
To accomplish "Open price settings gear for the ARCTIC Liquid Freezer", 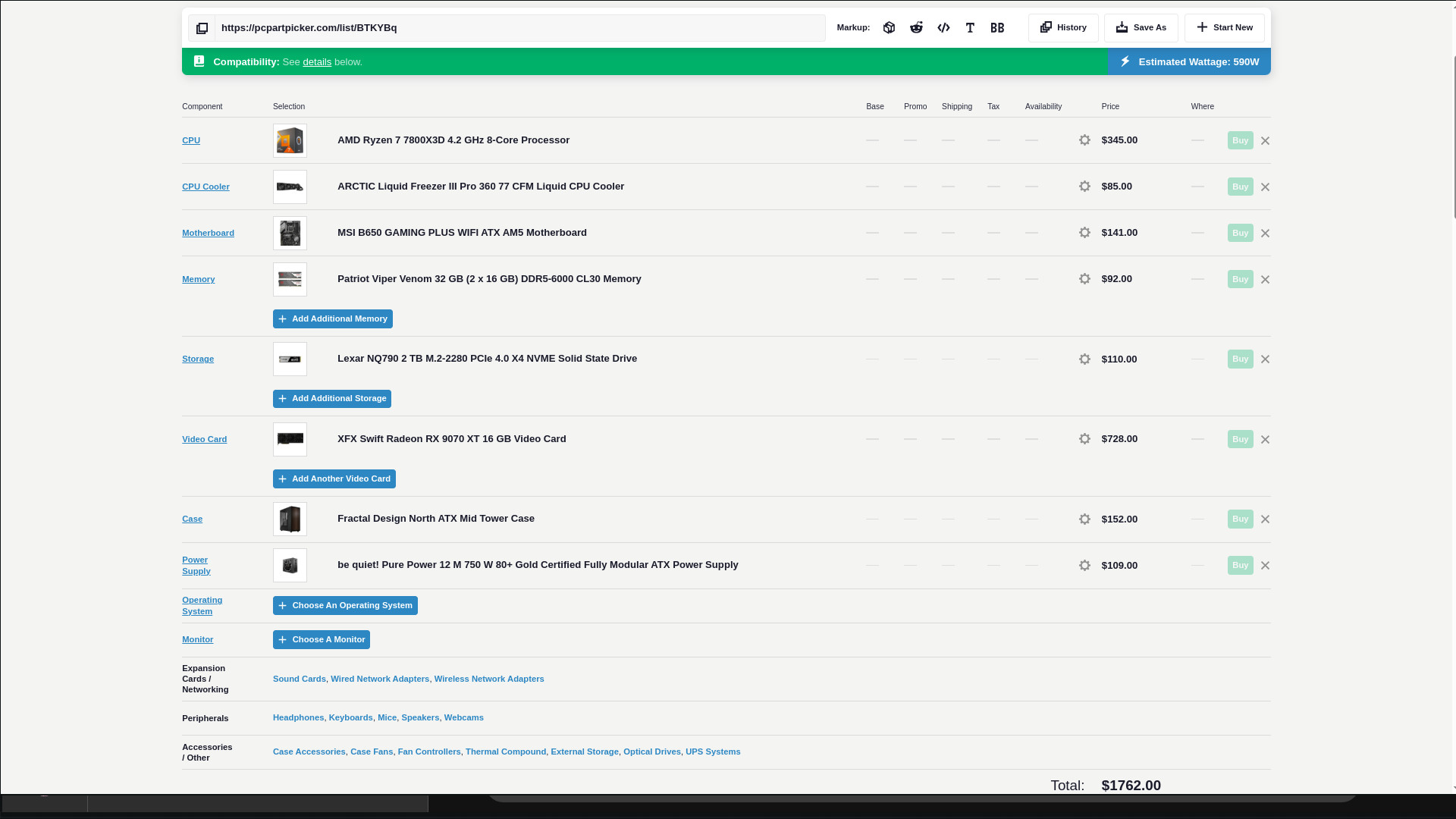I will [1084, 187].
